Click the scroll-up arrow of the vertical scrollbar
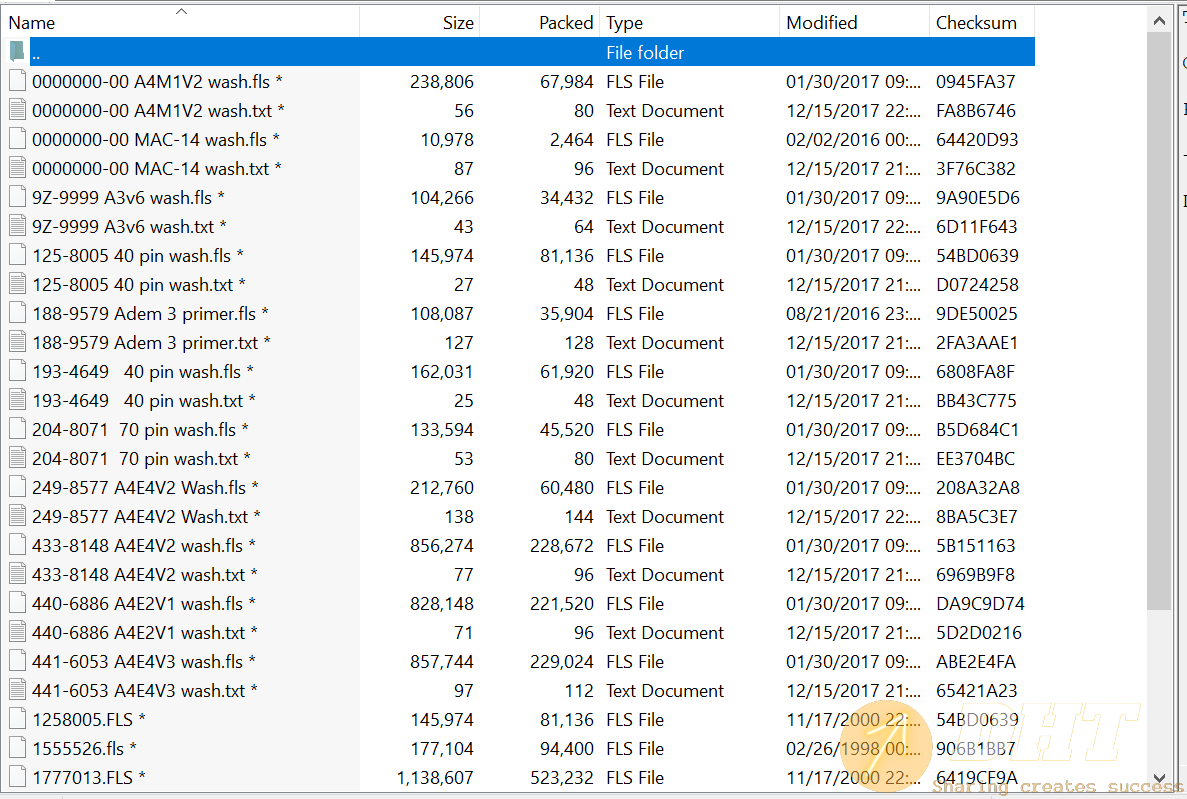1187x799 pixels. coord(1159,20)
